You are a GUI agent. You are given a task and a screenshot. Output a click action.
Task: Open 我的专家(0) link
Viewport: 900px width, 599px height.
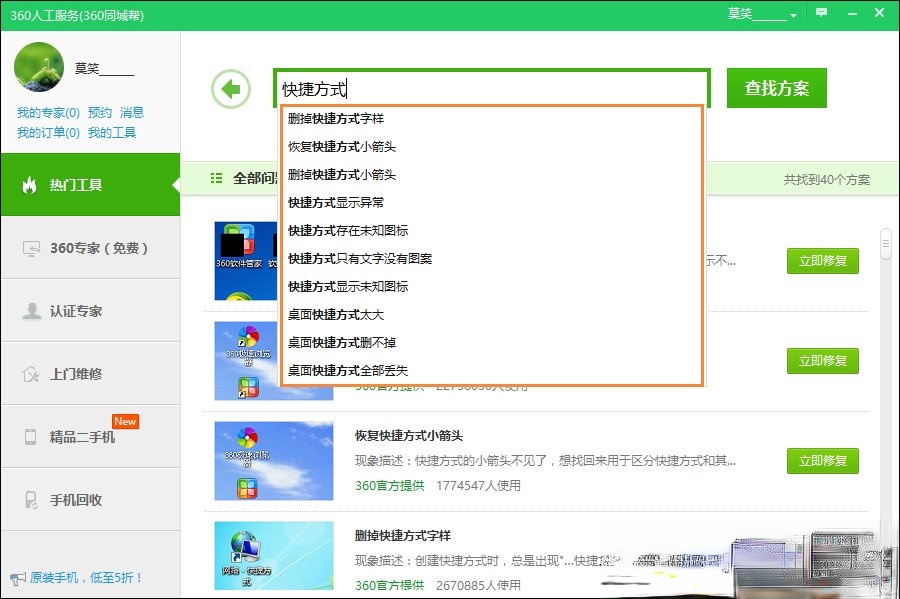pos(48,112)
